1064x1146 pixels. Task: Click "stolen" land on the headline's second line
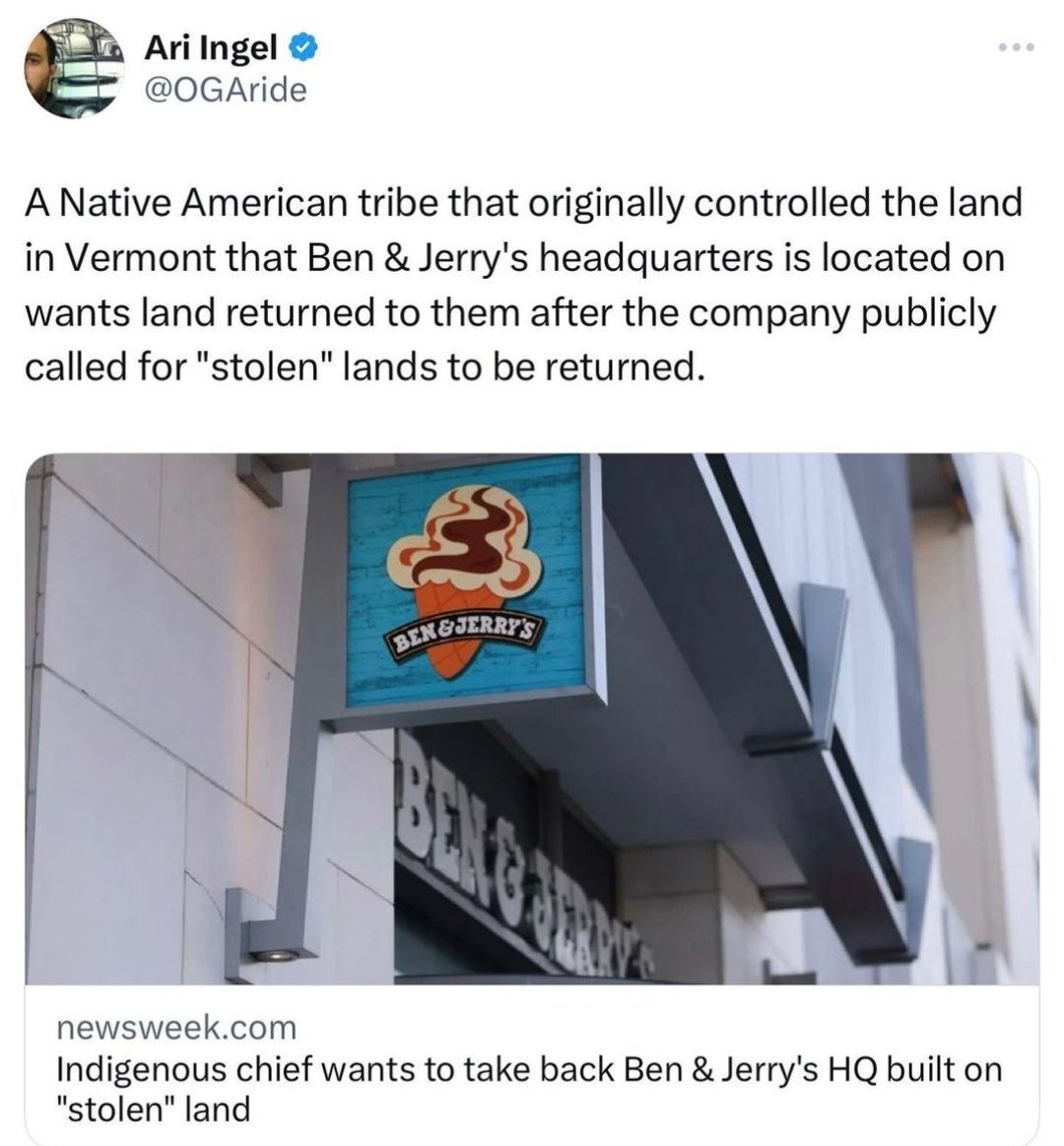pos(155,1109)
